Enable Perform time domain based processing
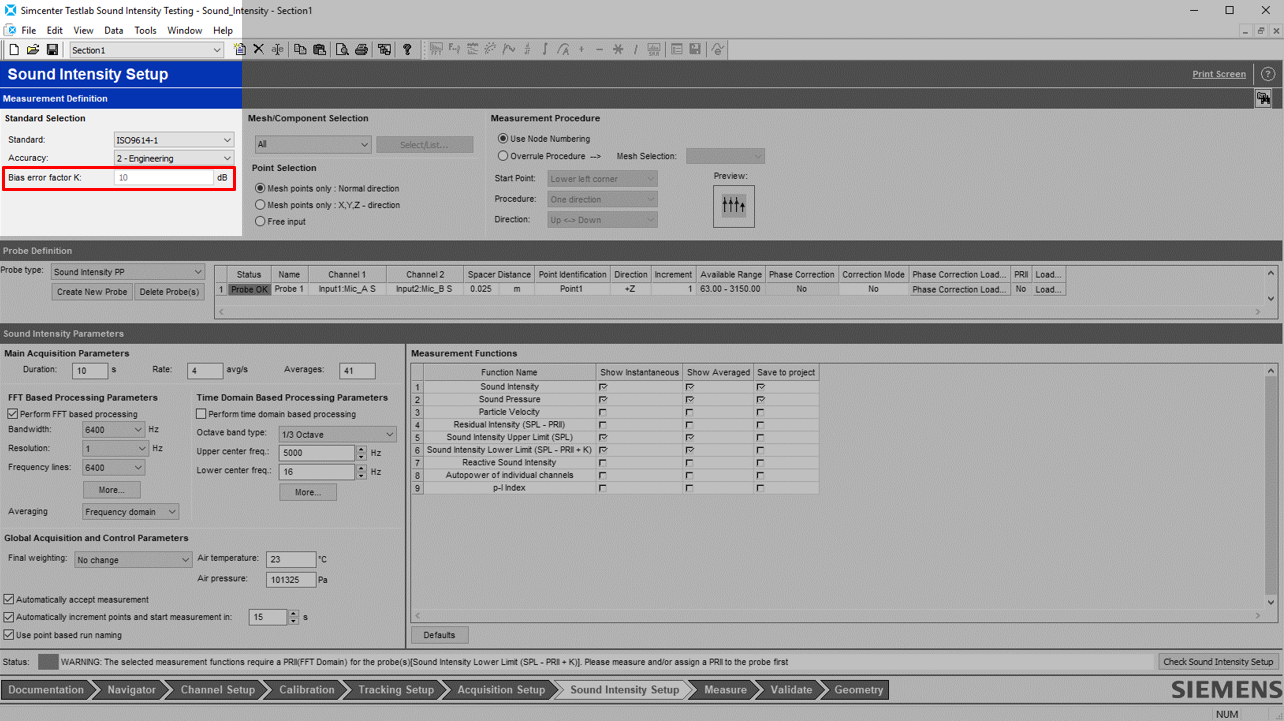This screenshot has width=1284, height=721. pos(201,414)
